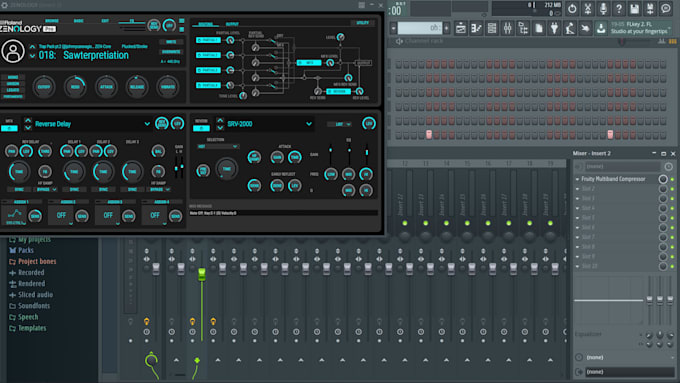Expand Fruity Multiband Compressor slot arrow
The height and width of the screenshot is (383, 680).
pos(577,179)
